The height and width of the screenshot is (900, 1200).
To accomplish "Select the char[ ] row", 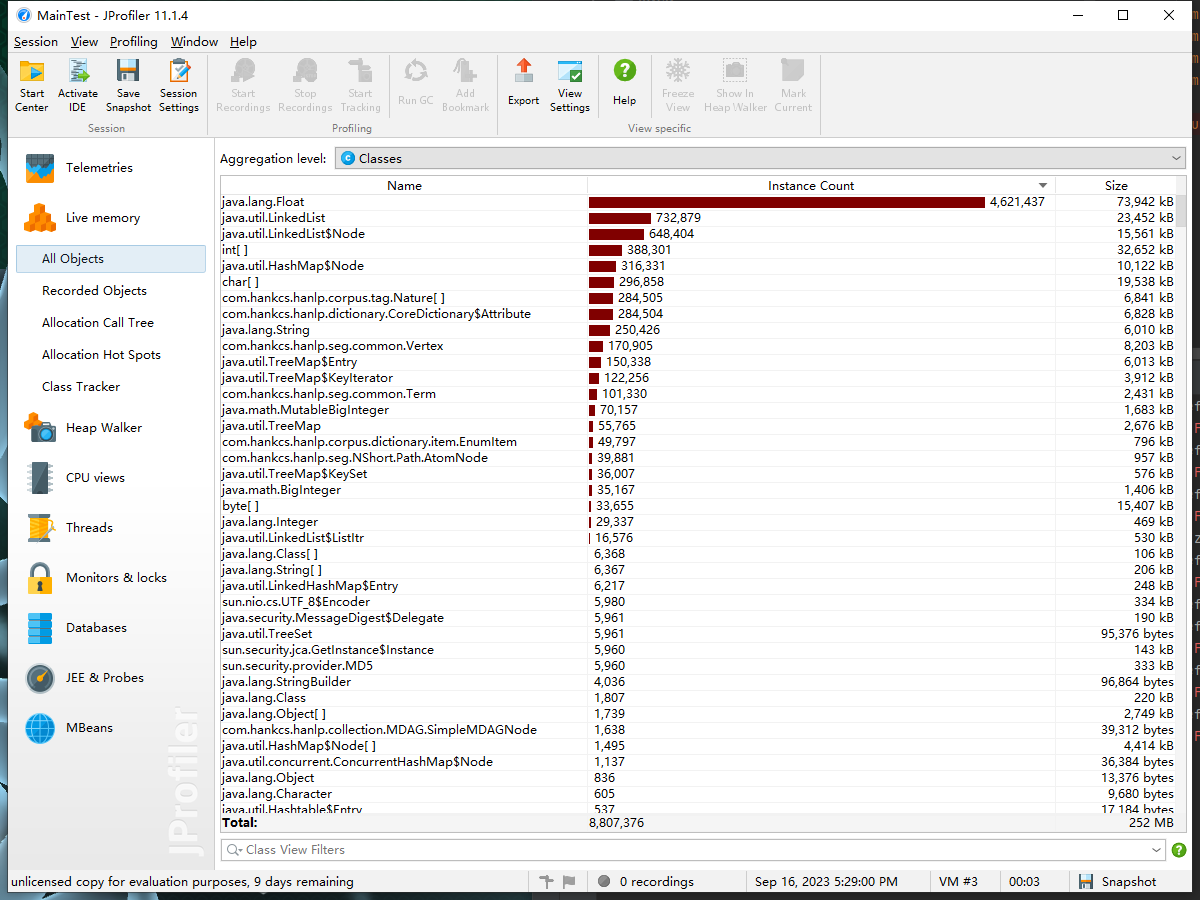I will tap(698, 282).
